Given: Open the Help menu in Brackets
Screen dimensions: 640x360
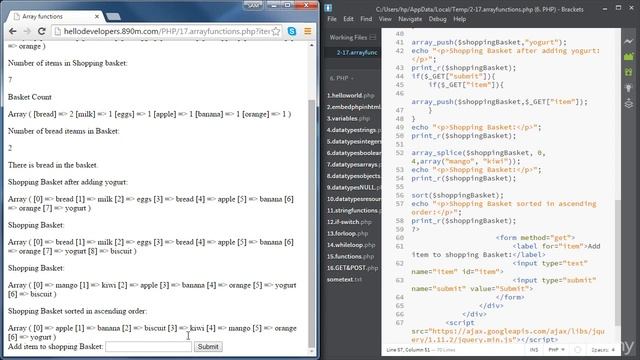Looking at the screenshot, I should [460, 19].
